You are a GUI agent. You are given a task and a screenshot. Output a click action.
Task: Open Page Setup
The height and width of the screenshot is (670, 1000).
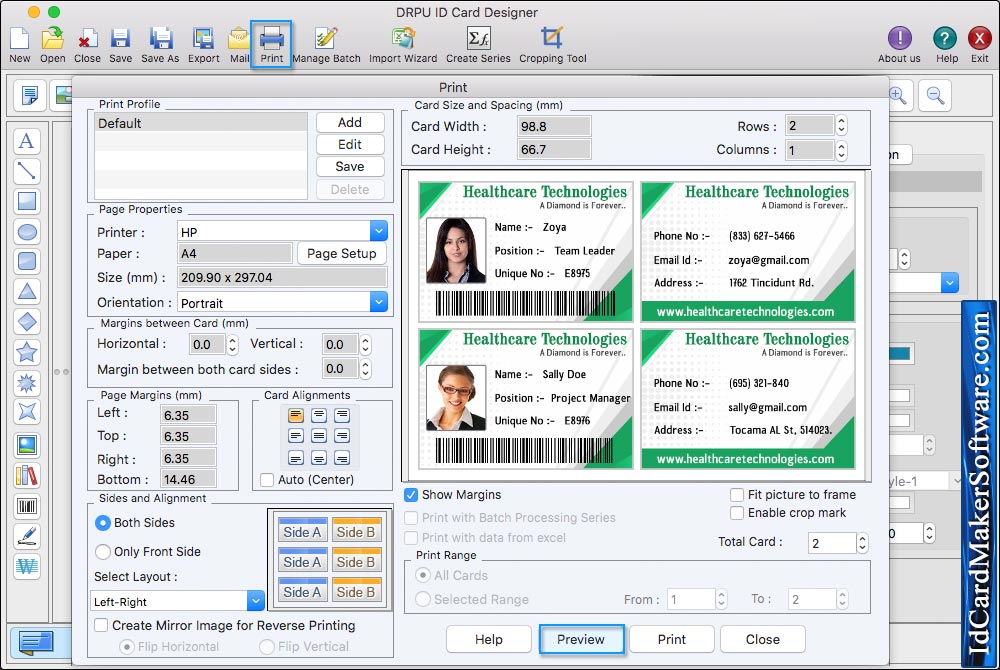pyautogui.click(x=342, y=254)
